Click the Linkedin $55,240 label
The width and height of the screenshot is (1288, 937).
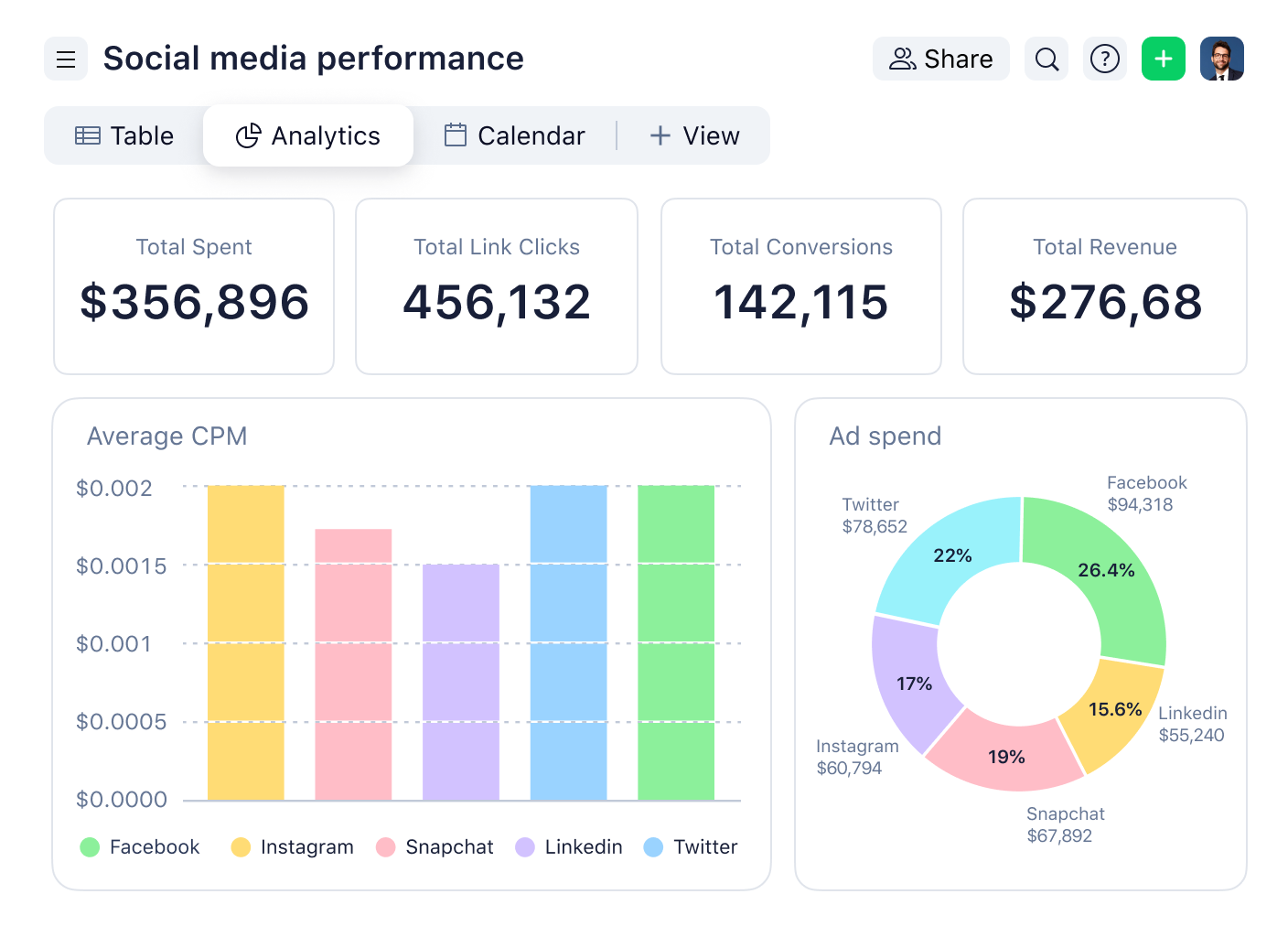pyautogui.click(x=1193, y=725)
